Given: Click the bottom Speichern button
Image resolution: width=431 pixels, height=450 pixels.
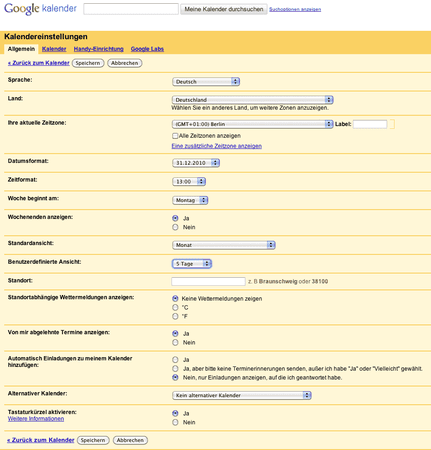Looking at the screenshot, I should (93, 440).
